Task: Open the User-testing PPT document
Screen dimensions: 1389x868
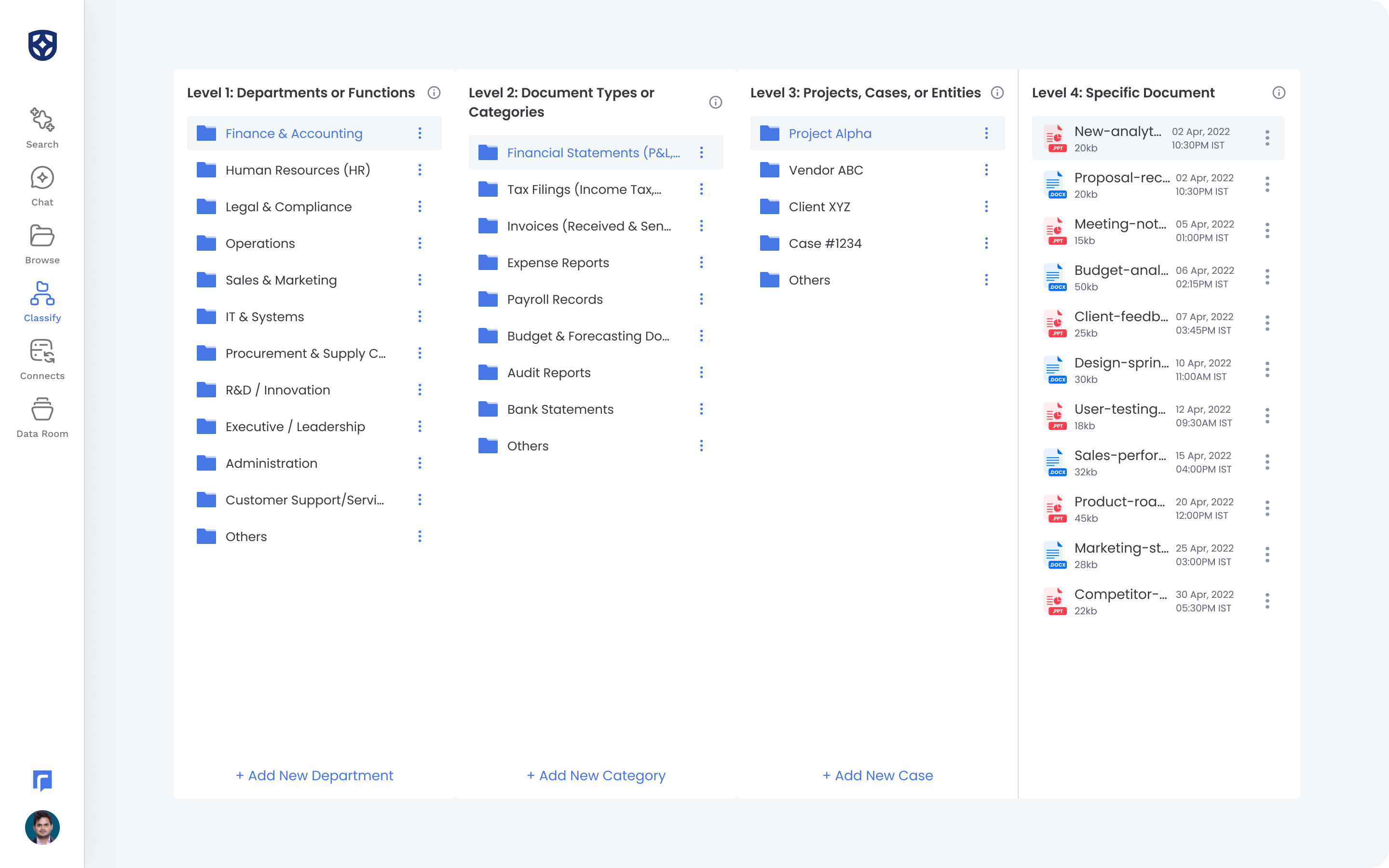Action: tap(1158, 416)
